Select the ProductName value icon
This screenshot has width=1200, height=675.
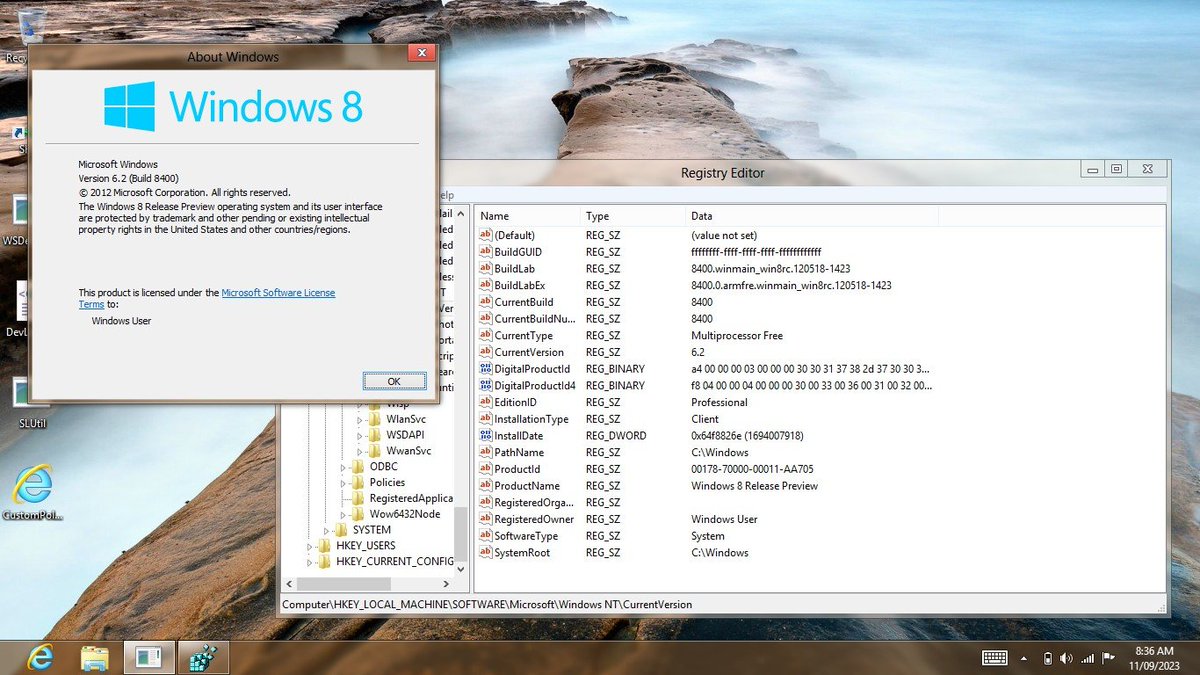(486, 486)
